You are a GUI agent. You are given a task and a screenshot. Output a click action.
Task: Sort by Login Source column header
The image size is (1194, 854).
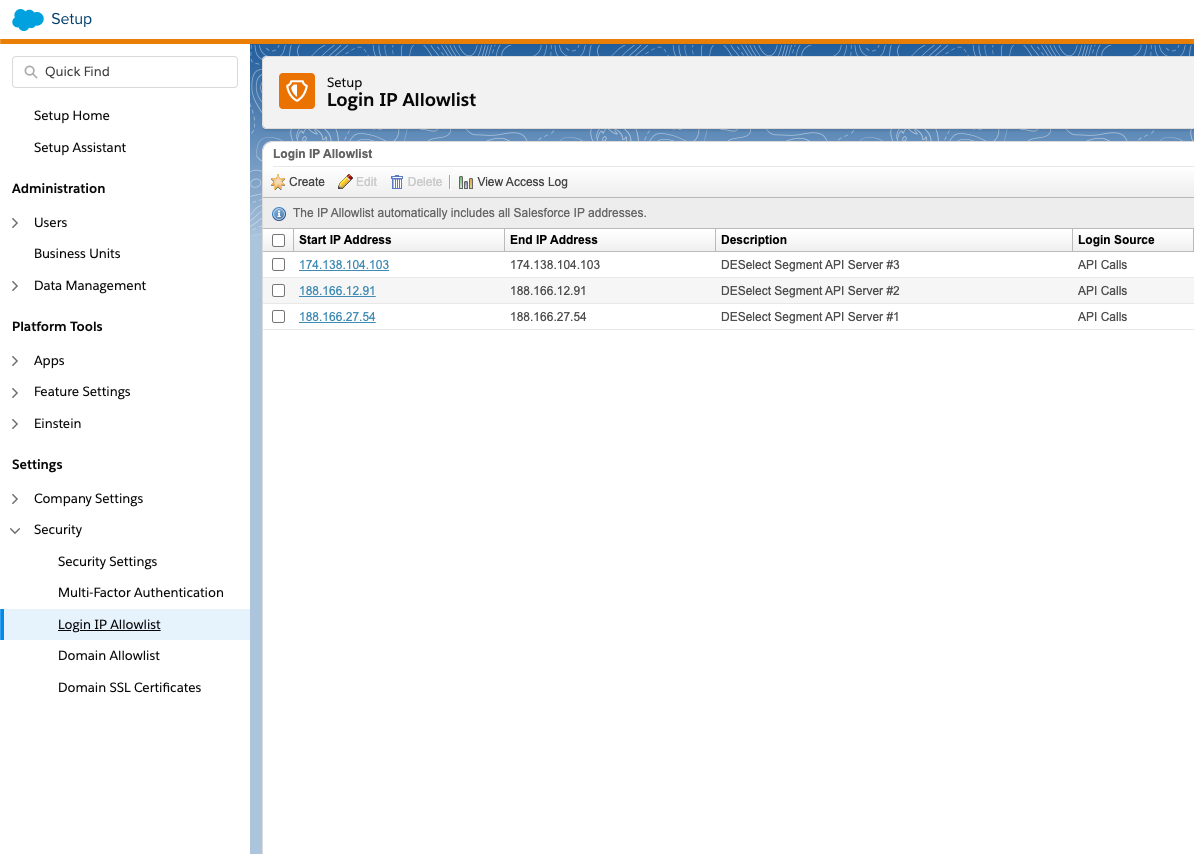click(1116, 240)
